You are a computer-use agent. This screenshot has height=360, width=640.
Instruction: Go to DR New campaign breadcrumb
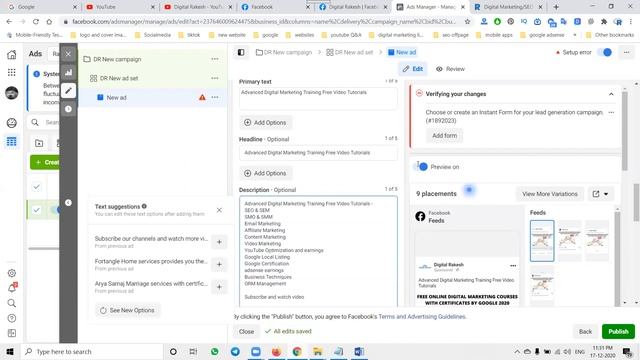tap(284, 52)
